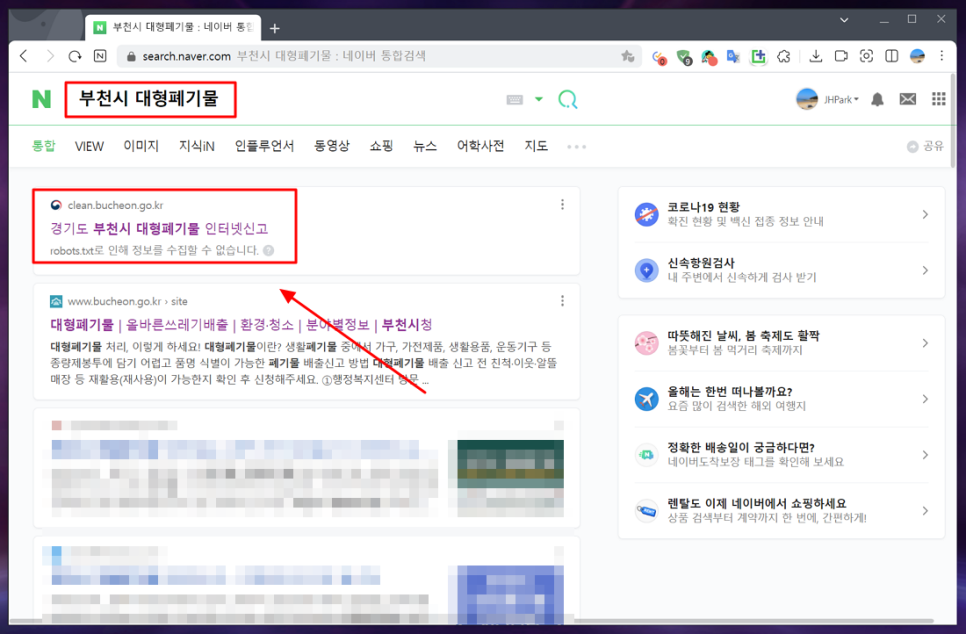Switch to the 인플루언서 tab
The width and height of the screenshot is (966, 634).
(264, 146)
